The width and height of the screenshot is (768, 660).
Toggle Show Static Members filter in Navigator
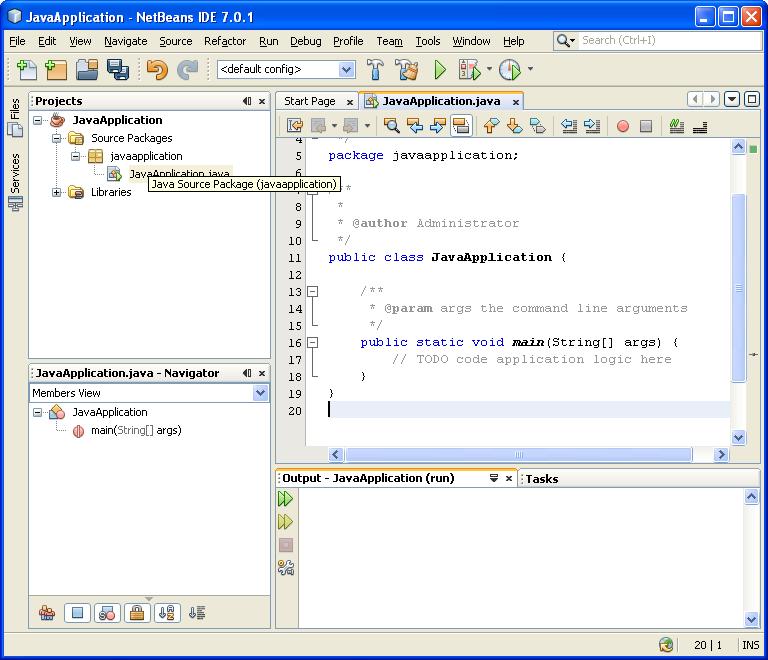point(107,613)
